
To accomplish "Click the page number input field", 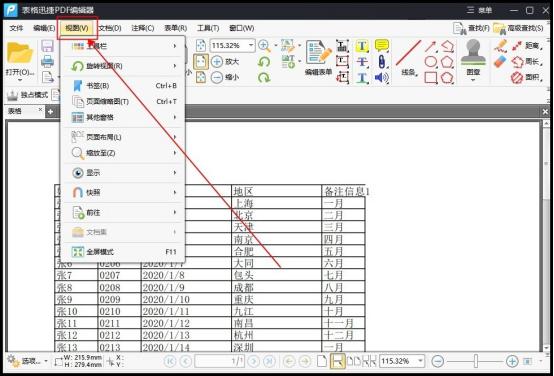I will coord(219,361).
